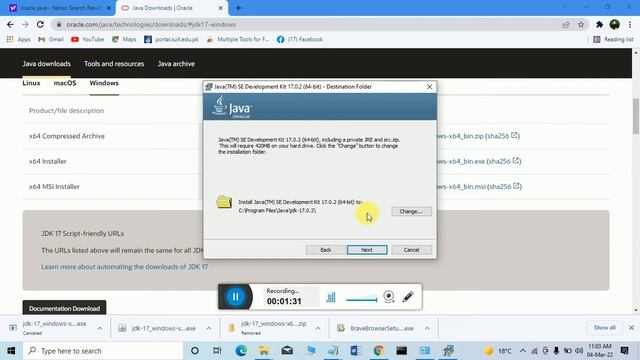Screen dimensions: 640x360
Task: Click the bin.zip download link
Action: tap(460, 136)
